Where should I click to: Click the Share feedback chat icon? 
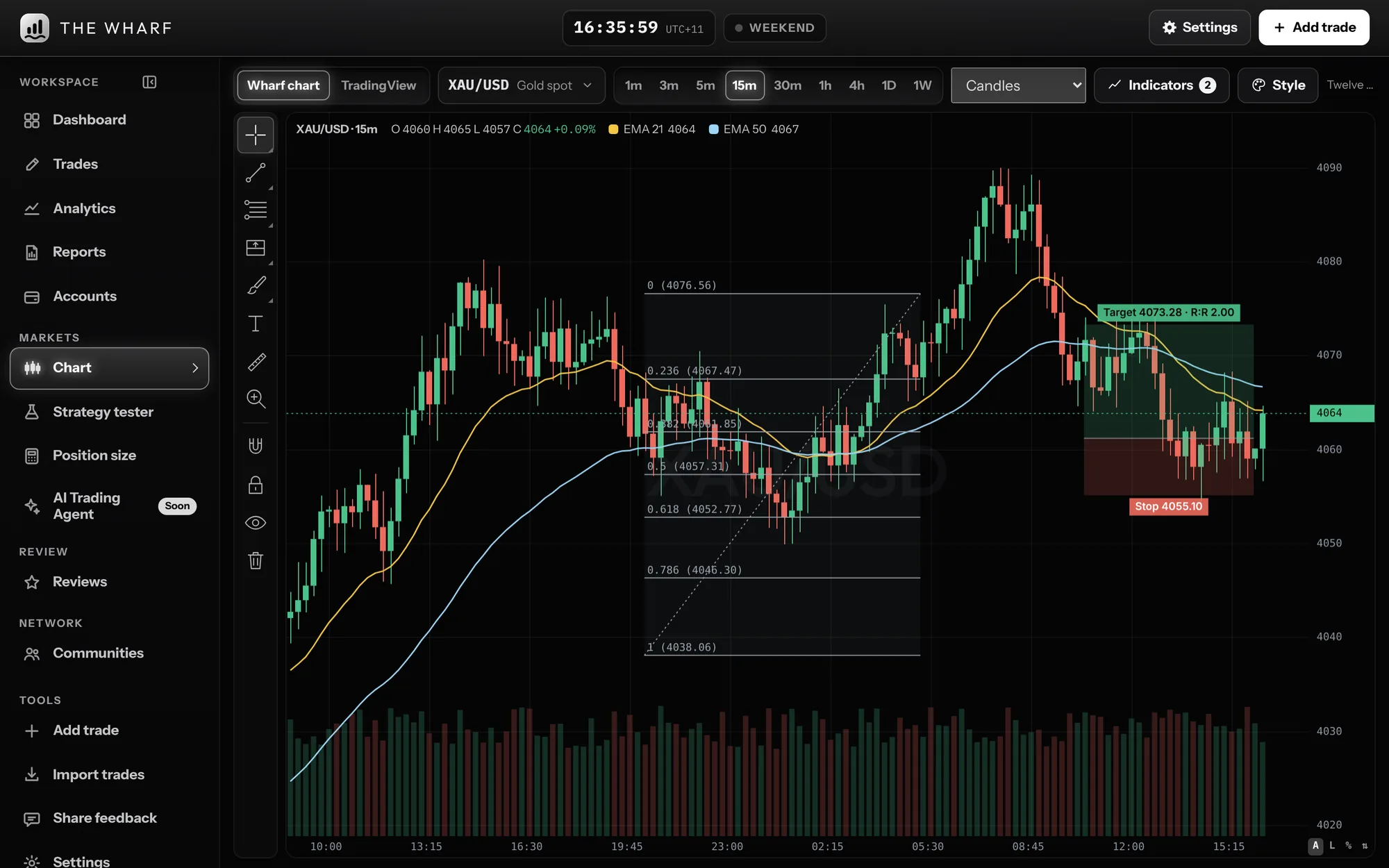pyautogui.click(x=32, y=819)
